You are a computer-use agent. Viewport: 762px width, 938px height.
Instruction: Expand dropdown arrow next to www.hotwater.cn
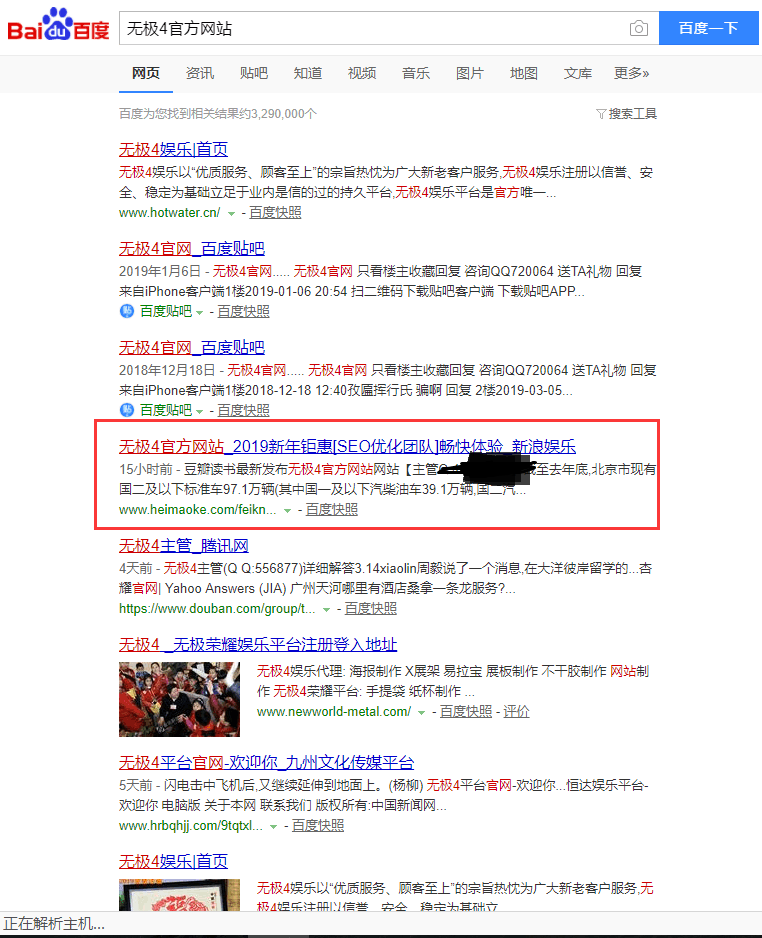pyautogui.click(x=231, y=214)
